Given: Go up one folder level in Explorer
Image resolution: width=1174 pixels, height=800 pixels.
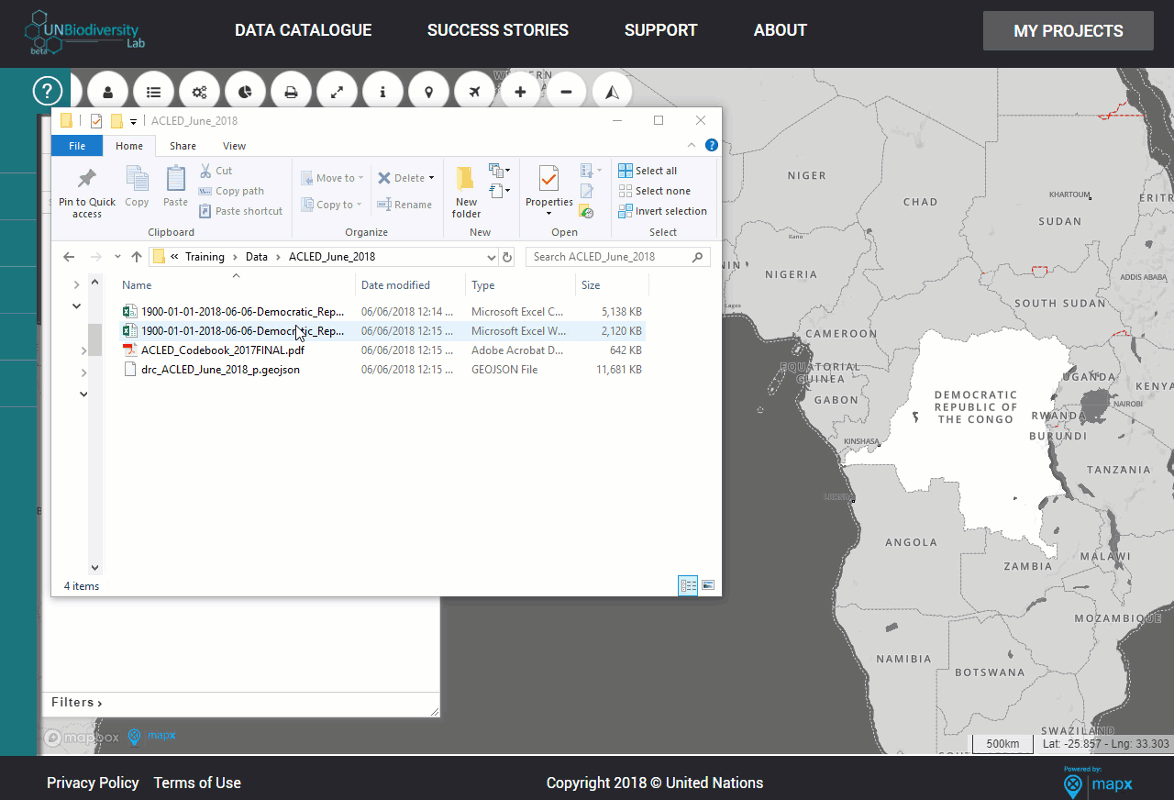Looking at the screenshot, I should pyautogui.click(x=136, y=257).
